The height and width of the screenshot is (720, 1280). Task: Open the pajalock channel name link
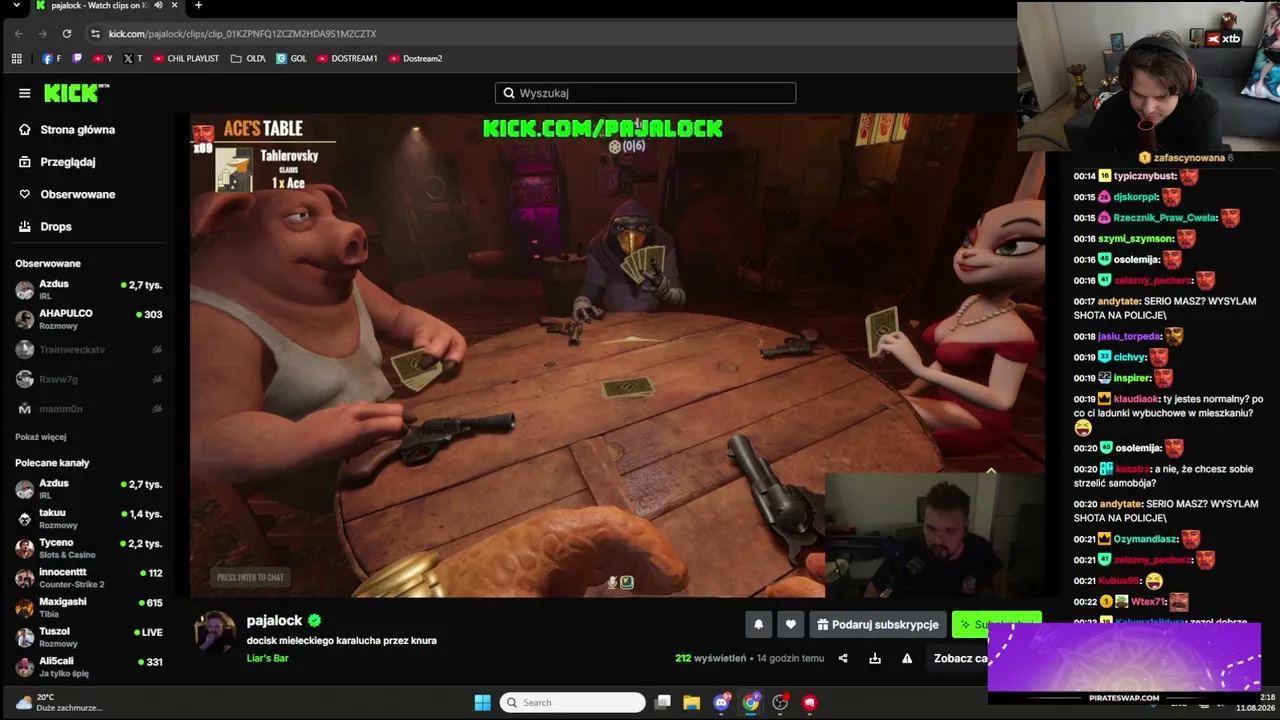[x=275, y=621]
